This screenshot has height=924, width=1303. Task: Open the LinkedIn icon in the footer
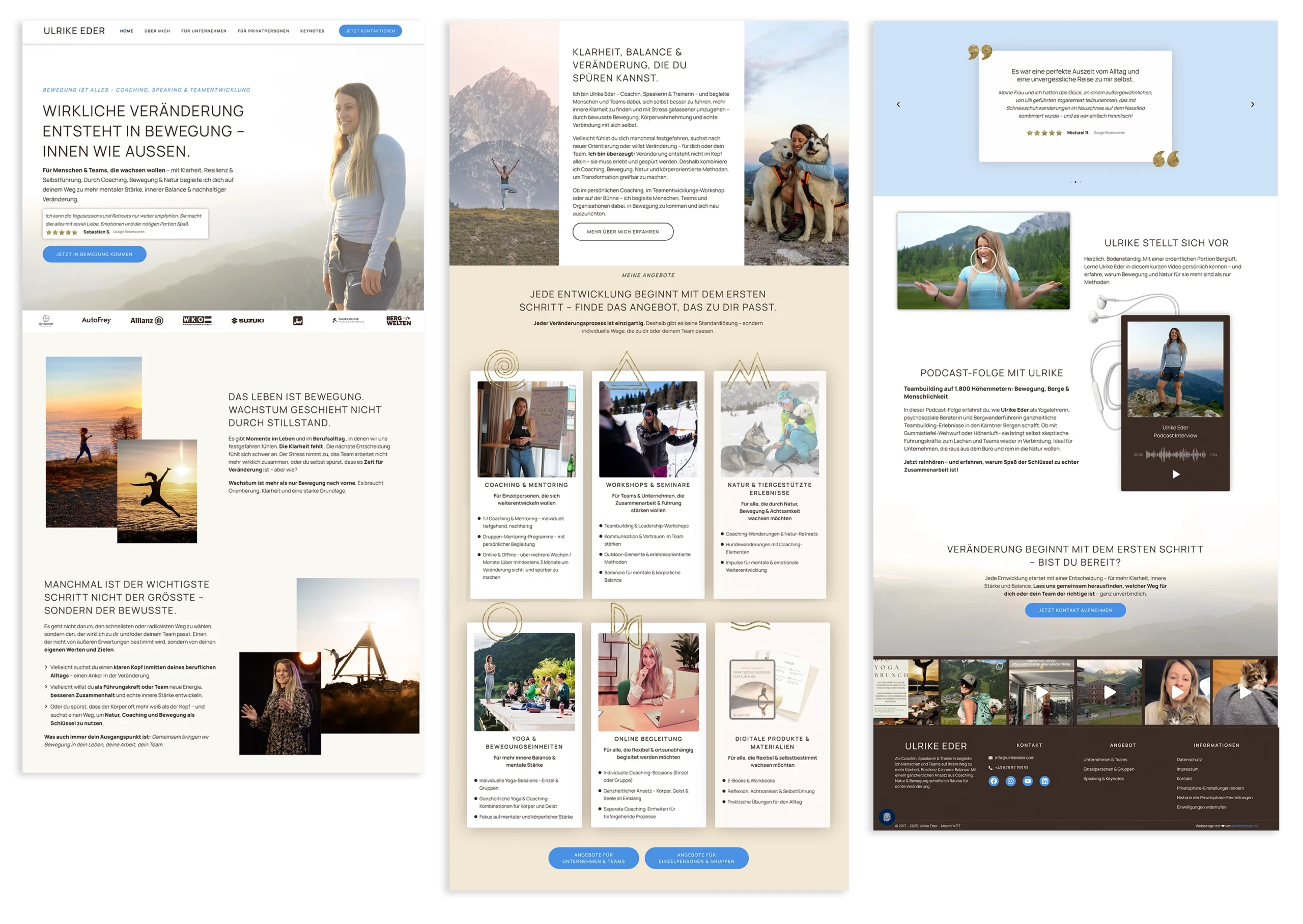coord(1045,781)
